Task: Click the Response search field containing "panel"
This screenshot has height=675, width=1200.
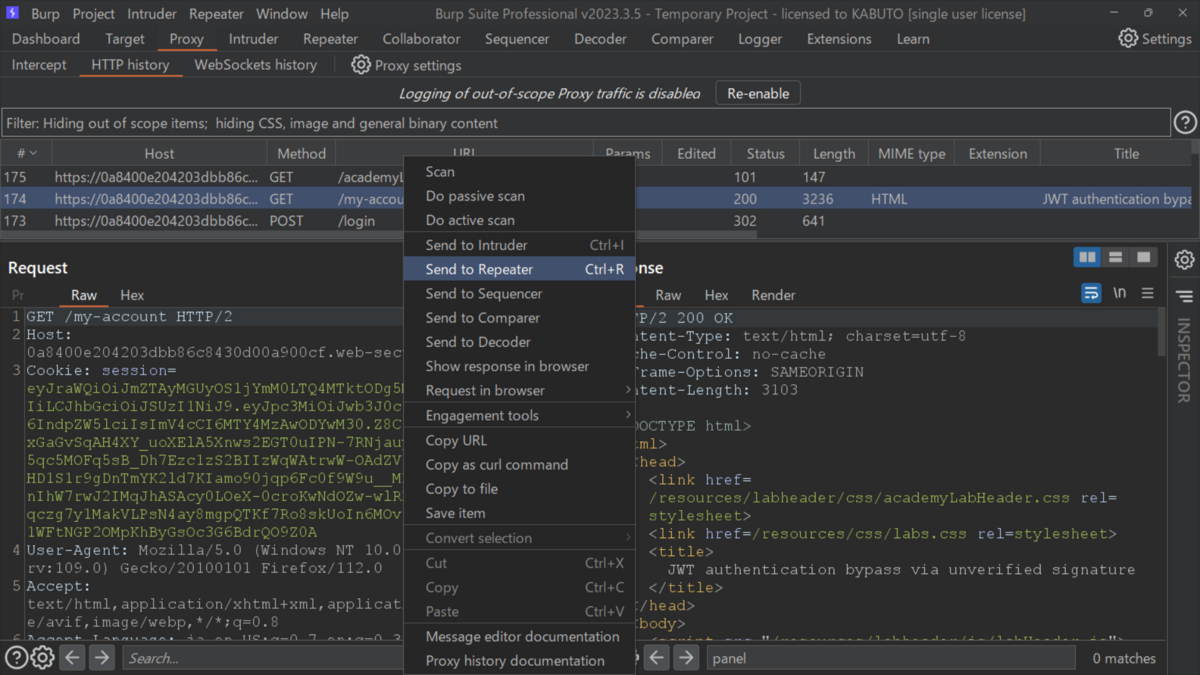Action: 892,658
